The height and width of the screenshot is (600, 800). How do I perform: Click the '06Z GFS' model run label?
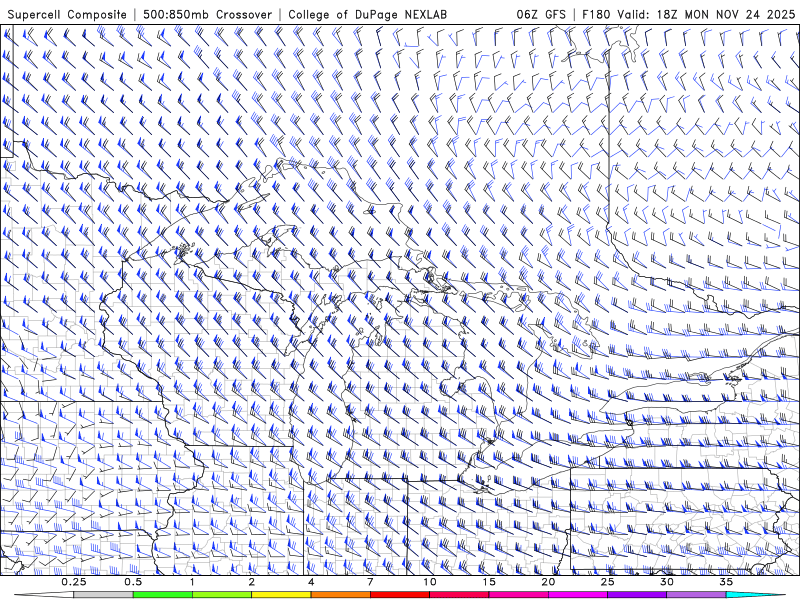(x=541, y=15)
